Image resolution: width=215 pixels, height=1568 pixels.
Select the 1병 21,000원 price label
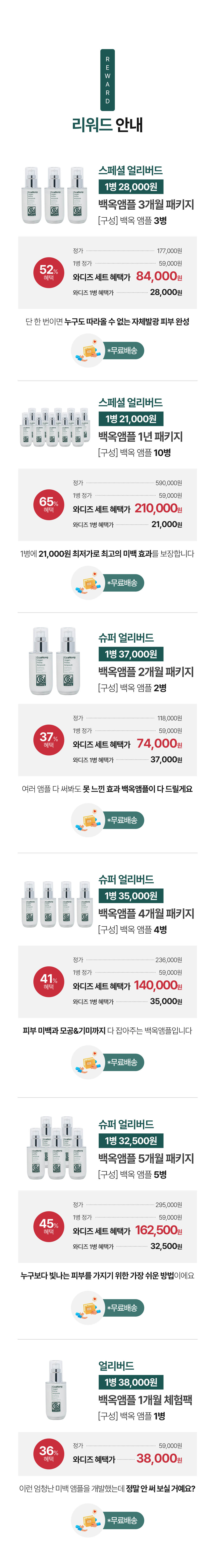tap(131, 419)
